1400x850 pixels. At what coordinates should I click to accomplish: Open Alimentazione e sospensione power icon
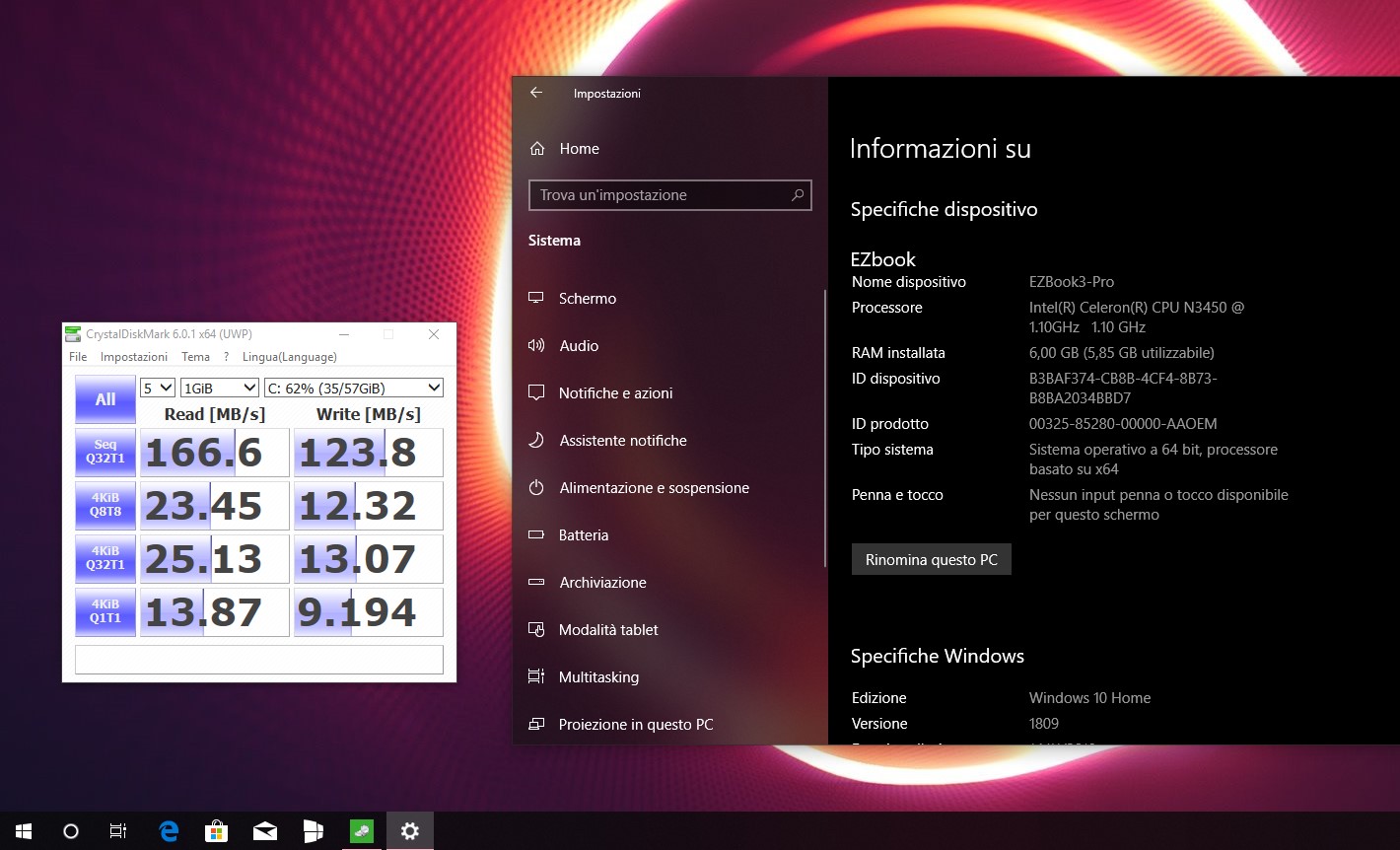click(x=536, y=487)
